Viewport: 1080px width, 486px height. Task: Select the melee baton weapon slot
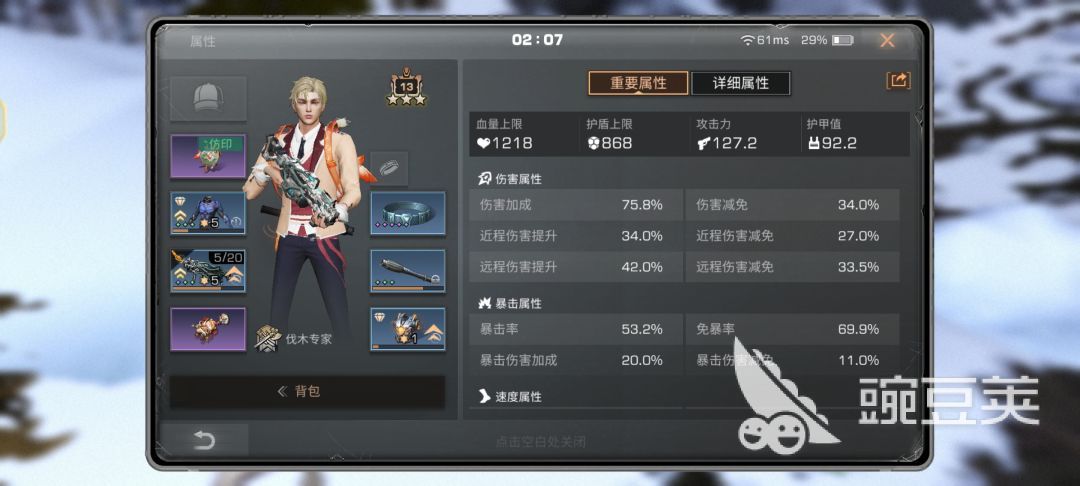408,271
